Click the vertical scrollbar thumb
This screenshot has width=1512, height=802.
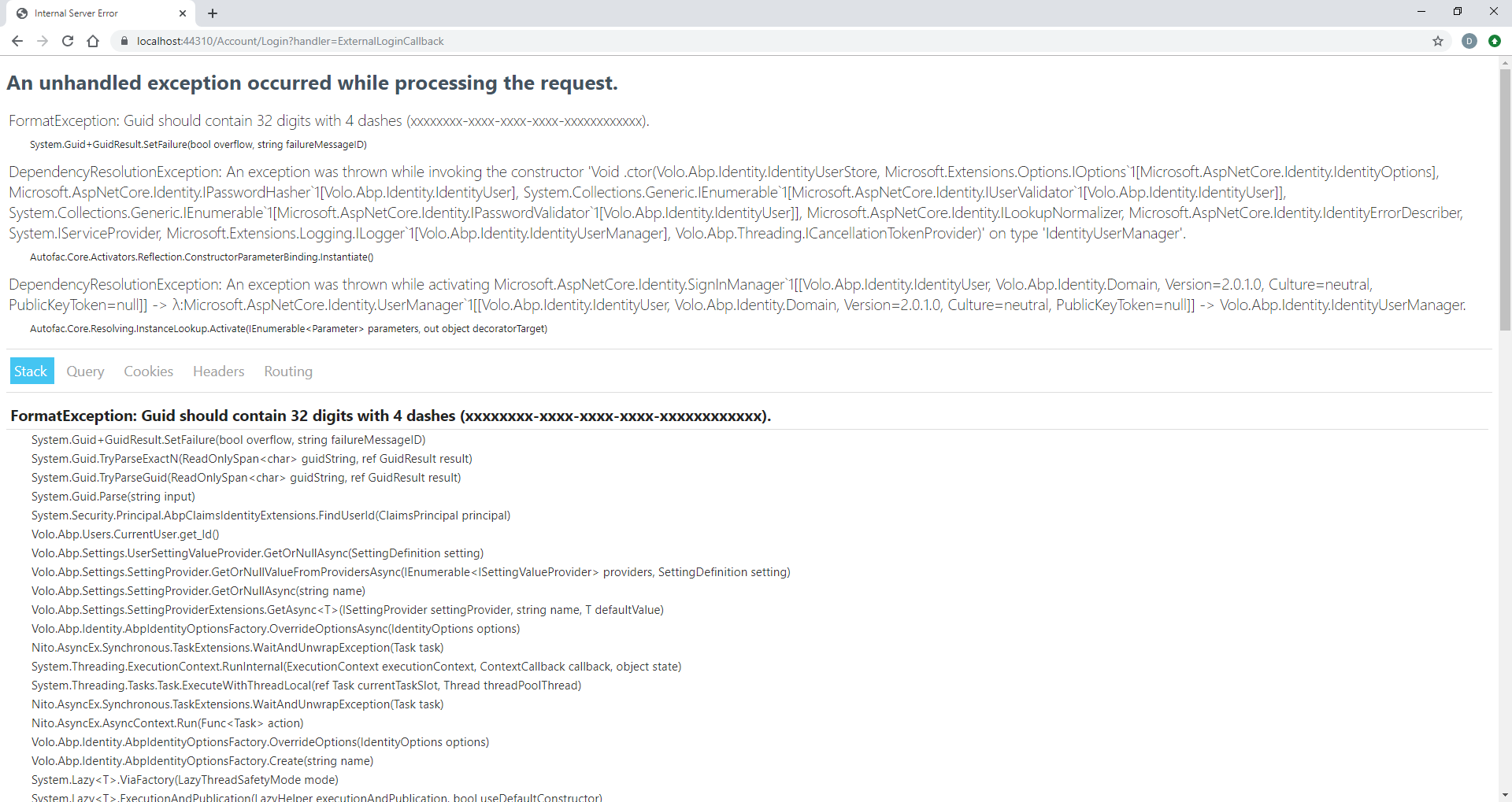click(x=1505, y=197)
